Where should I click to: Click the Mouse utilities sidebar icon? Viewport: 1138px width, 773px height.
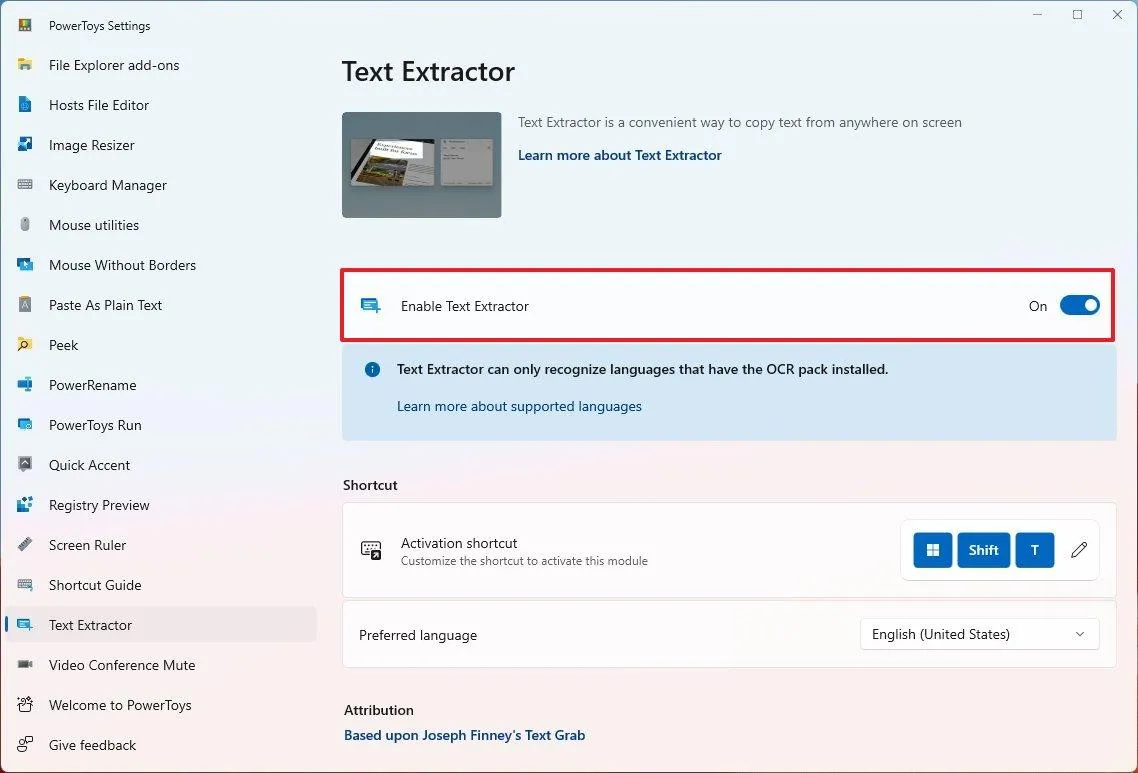pyautogui.click(x=25, y=224)
